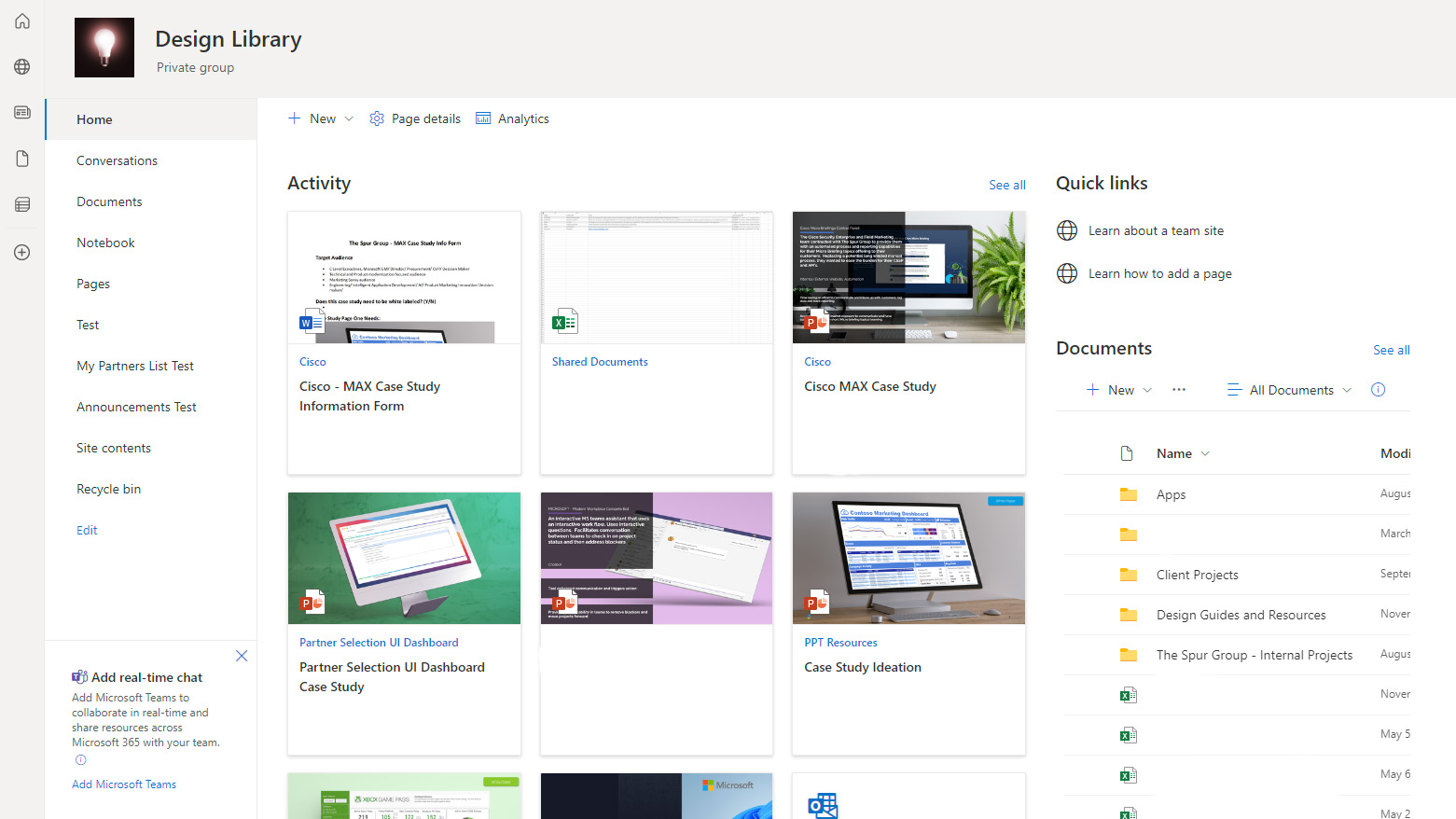Click the Analytics chart icon

(483, 118)
